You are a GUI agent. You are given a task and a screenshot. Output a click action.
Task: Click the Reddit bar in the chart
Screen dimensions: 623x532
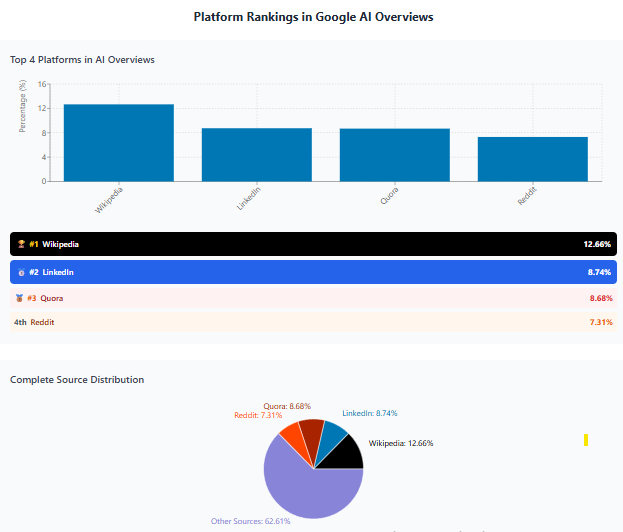(x=533, y=159)
